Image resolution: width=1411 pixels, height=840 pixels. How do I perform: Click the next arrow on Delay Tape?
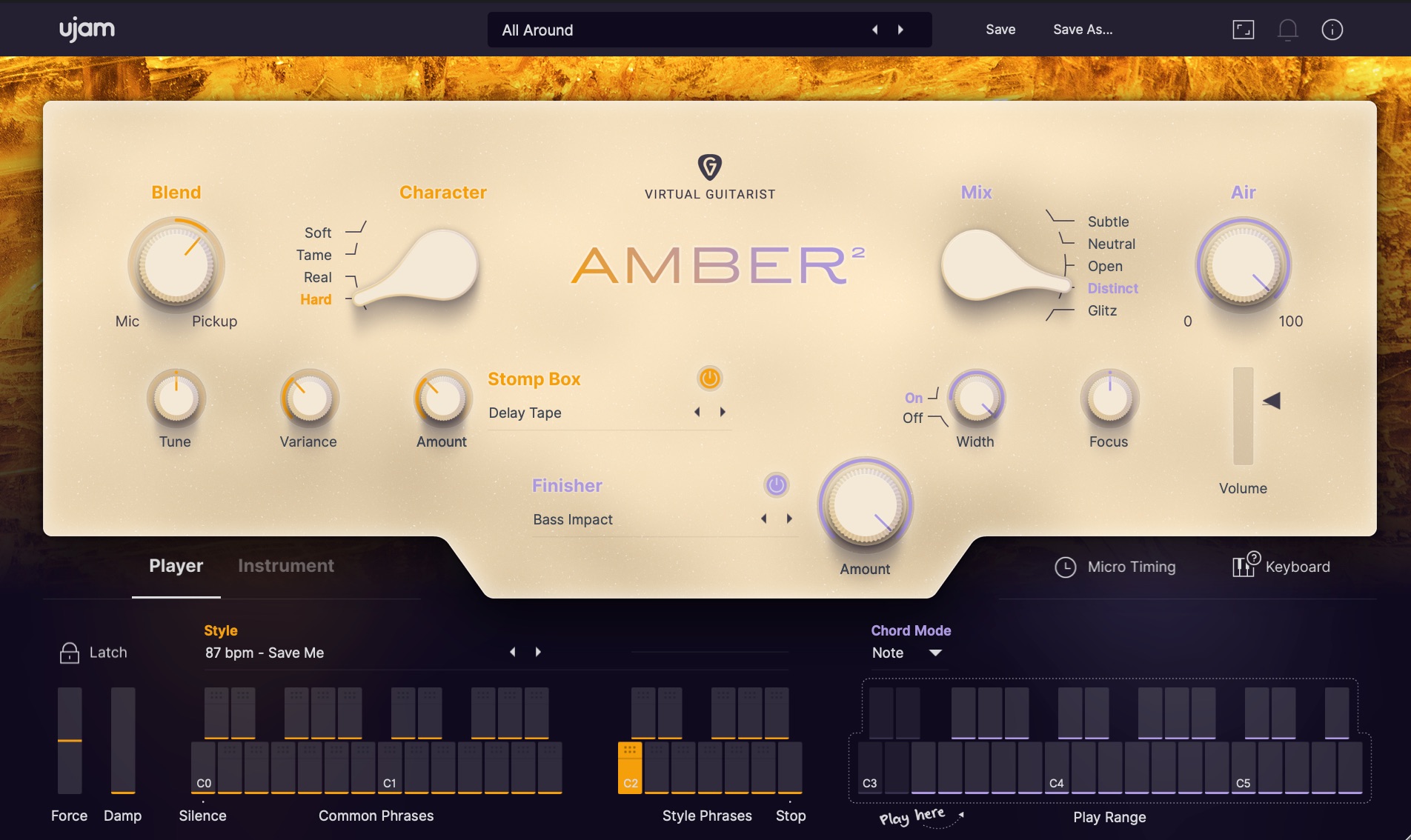tap(723, 412)
